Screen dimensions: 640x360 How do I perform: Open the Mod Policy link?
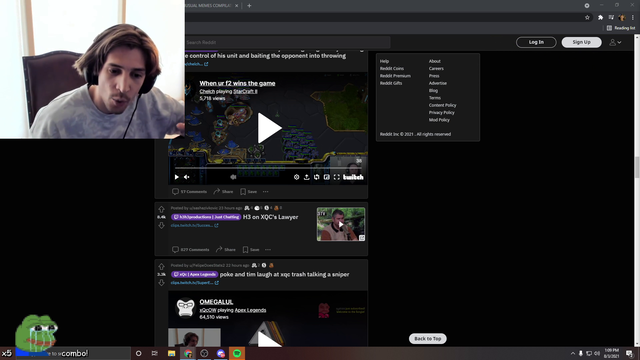pyautogui.click(x=439, y=120)
